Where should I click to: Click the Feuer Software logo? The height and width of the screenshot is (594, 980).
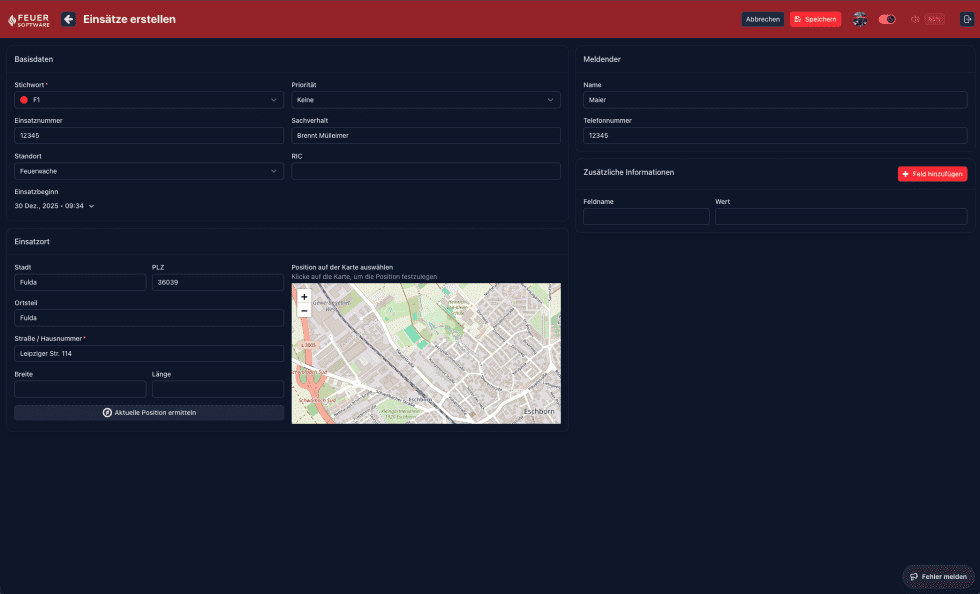[30, 18]
